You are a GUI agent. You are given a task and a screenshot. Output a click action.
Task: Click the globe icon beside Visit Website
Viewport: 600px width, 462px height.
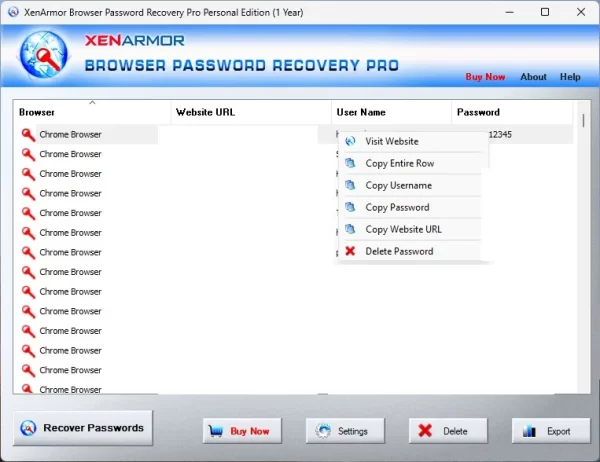click(350, 141)
